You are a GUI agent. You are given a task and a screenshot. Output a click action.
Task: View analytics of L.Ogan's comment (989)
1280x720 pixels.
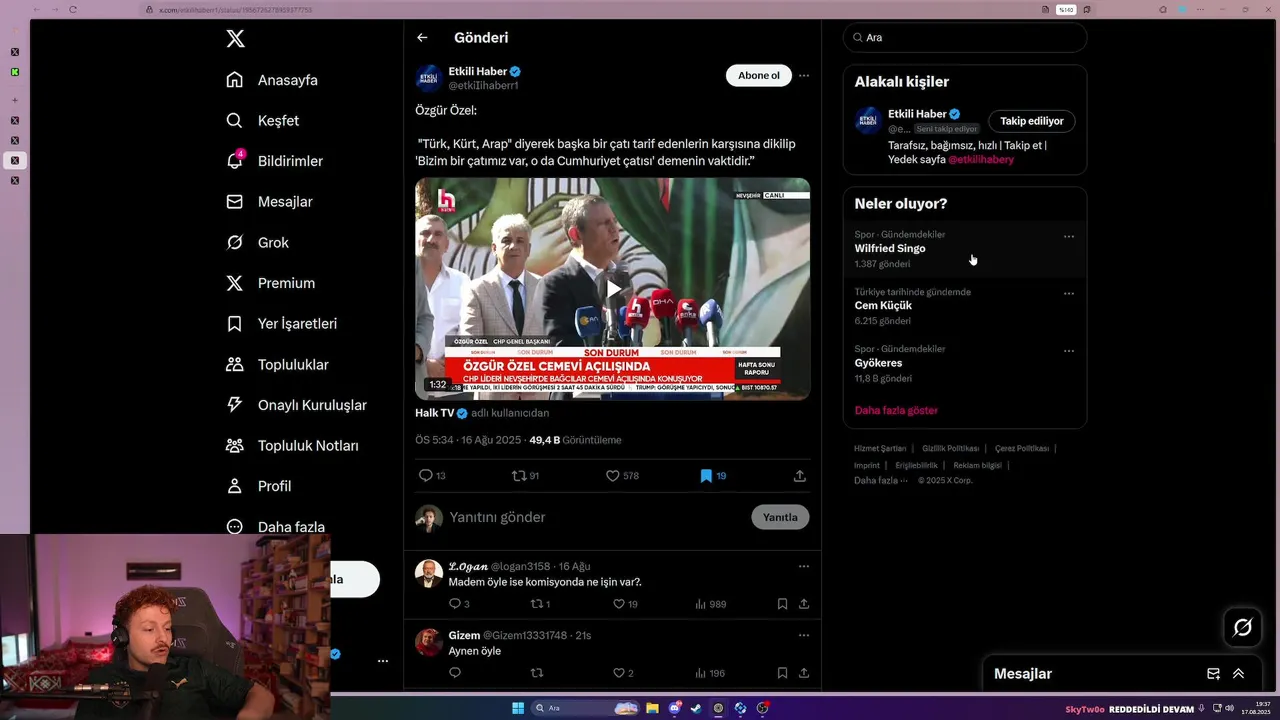point(710,604)
